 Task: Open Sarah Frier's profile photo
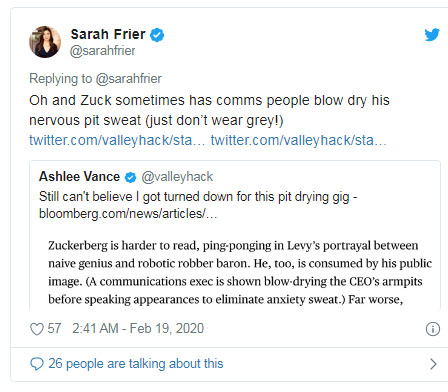point(45,42)
